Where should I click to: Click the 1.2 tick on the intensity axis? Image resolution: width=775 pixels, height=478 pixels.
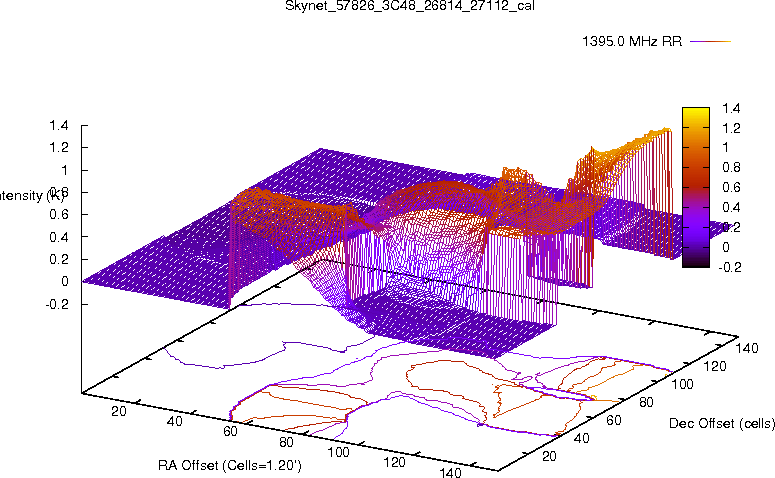pyautogui.click(x=58, y=148)
